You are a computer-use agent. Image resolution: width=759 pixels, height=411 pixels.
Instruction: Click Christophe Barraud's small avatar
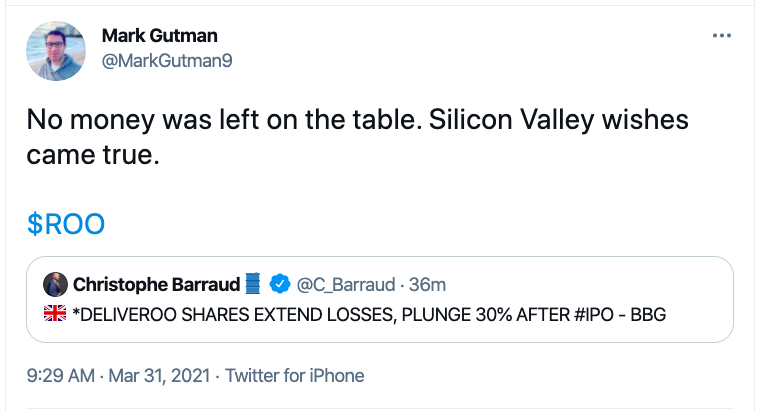click(x=56, y=284)
